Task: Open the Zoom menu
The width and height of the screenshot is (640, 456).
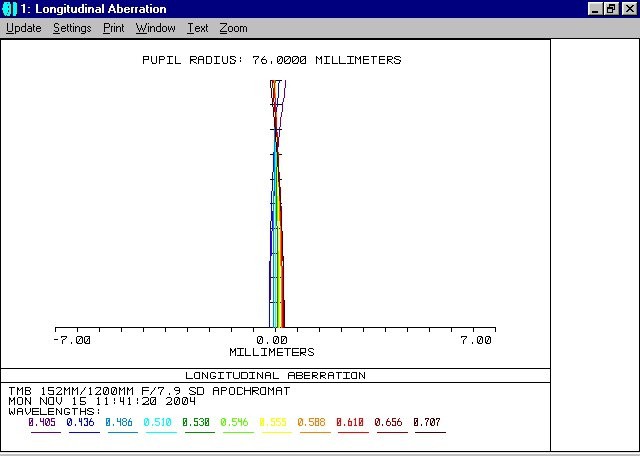Action: click(233, 28)
